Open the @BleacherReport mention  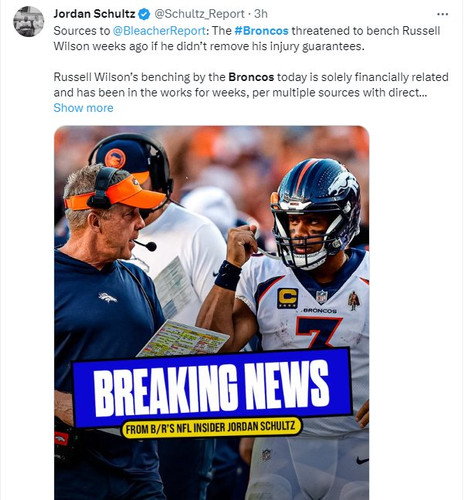(159, 31)
